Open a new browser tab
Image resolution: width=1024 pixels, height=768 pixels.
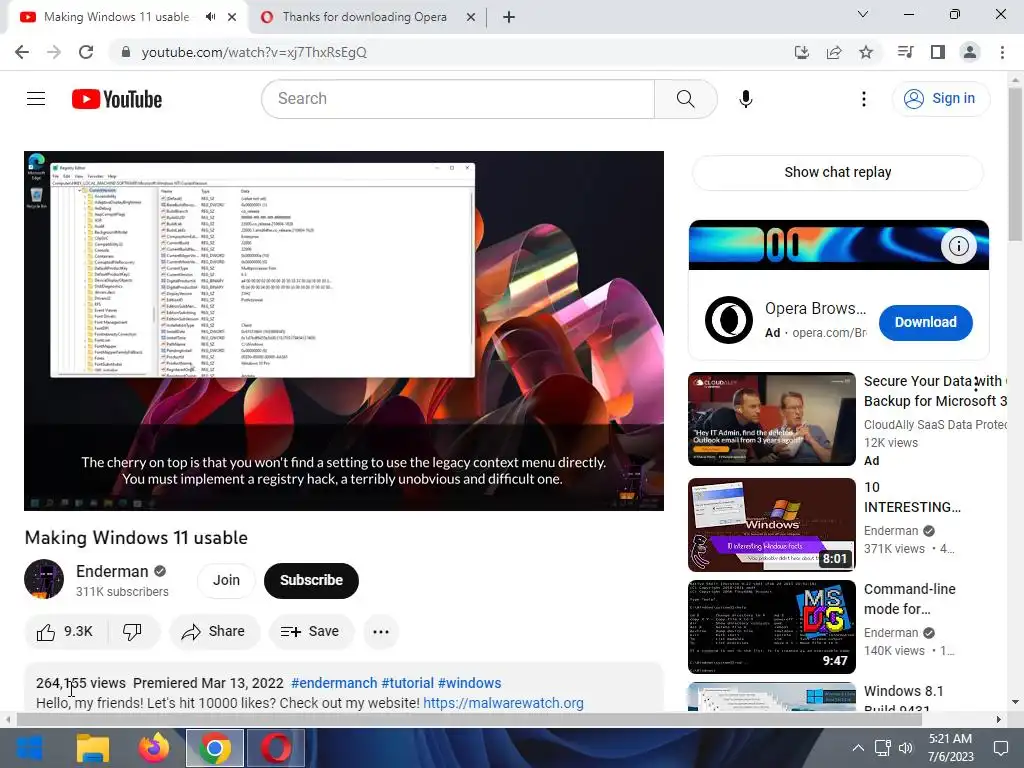click(x=509, y=17)
